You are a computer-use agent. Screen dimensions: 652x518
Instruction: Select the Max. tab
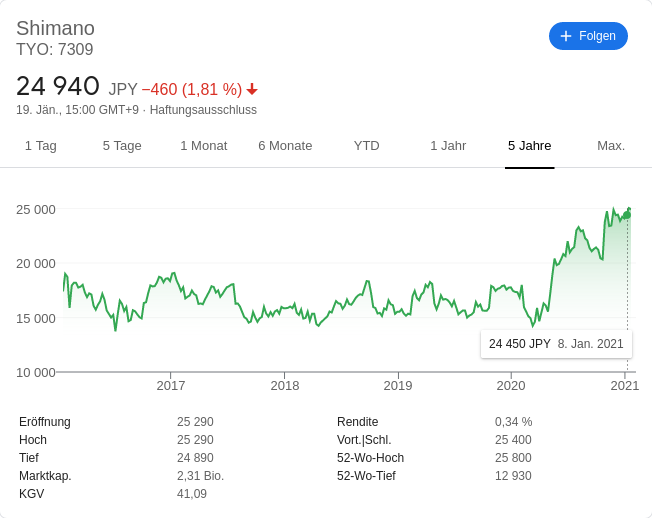coord(611,146)
